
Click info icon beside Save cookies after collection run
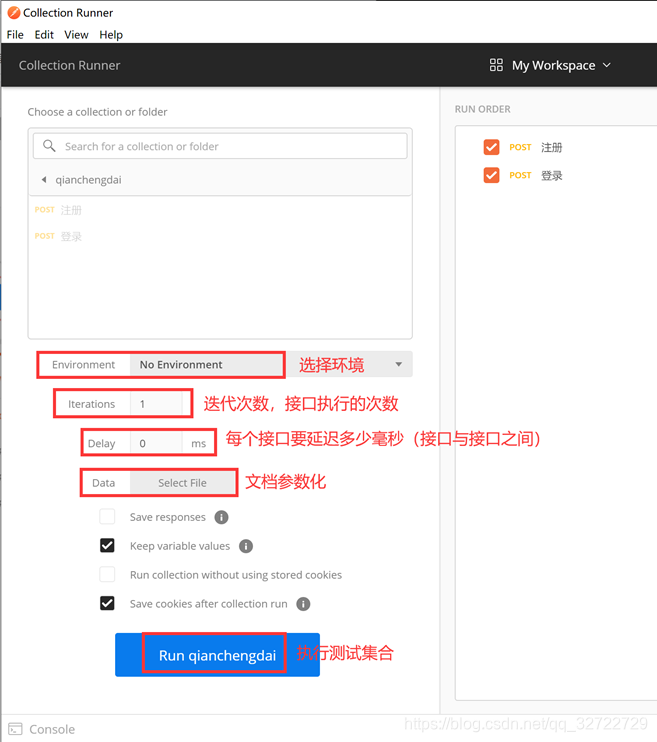pyautogui.click(x=303, y=604)
